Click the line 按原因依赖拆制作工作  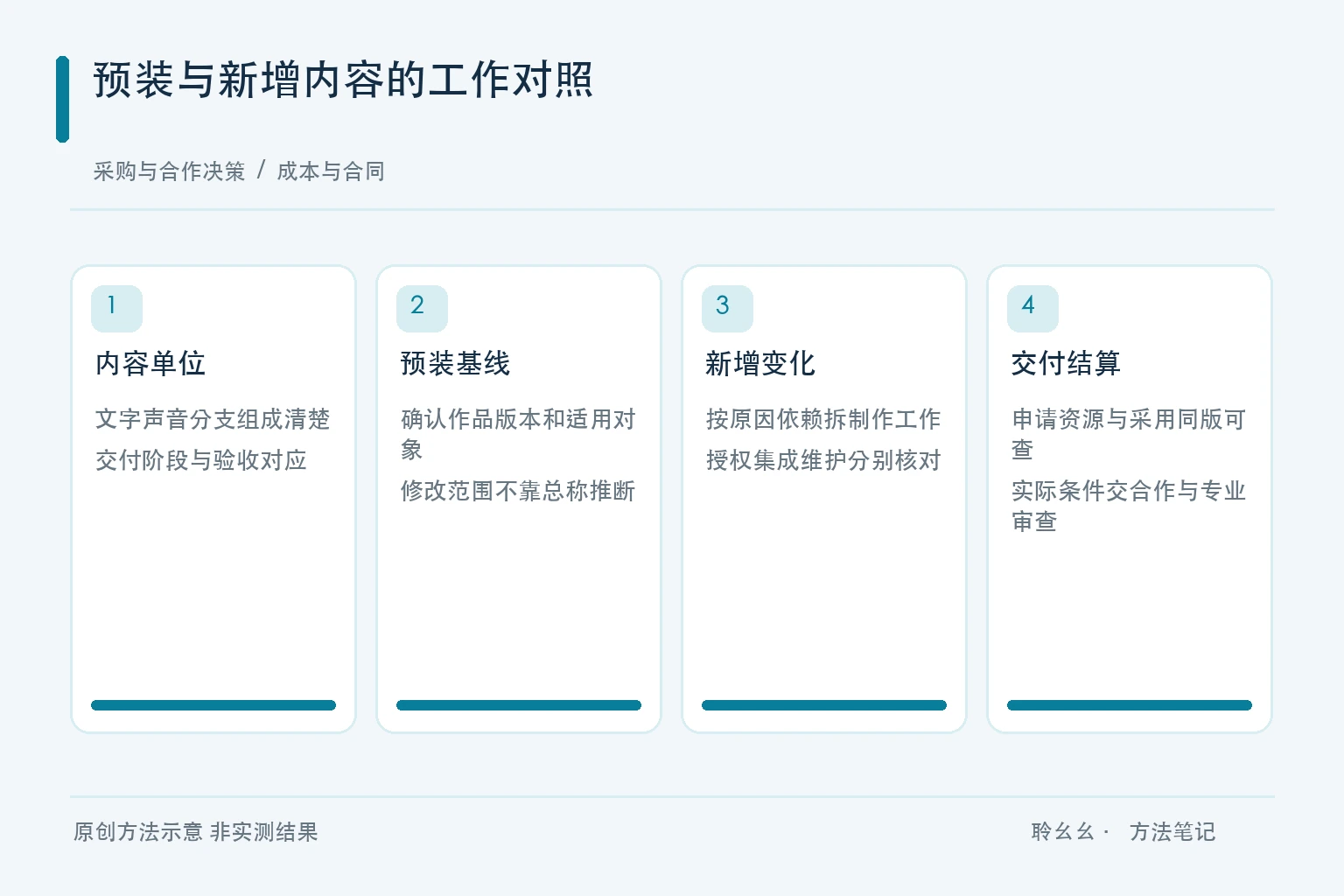(823, 419)
